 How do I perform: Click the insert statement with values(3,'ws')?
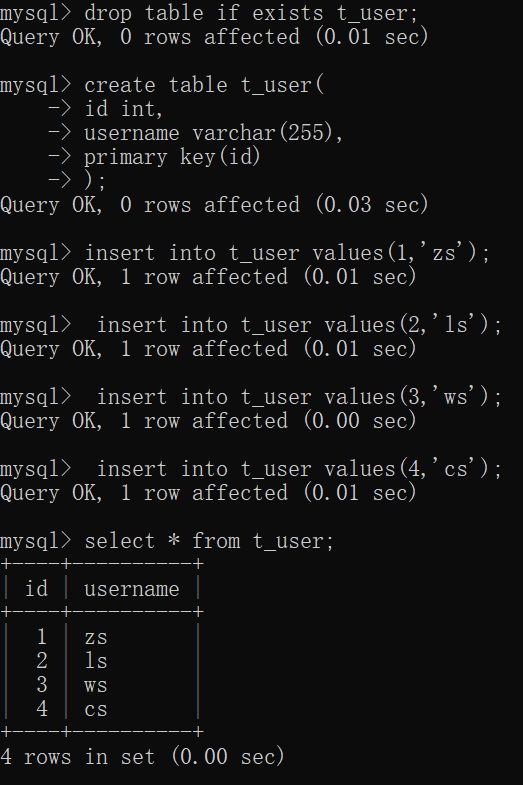(x=299, y=397)
